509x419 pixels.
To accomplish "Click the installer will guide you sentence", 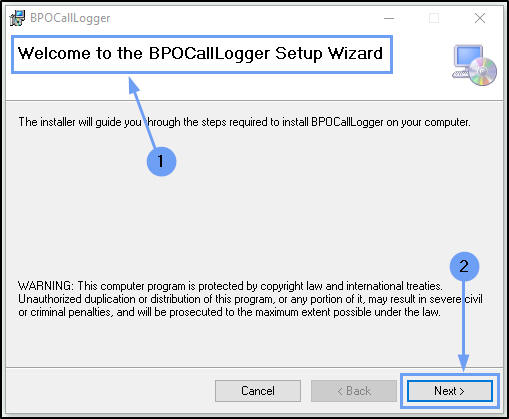I will coord(244,122).
